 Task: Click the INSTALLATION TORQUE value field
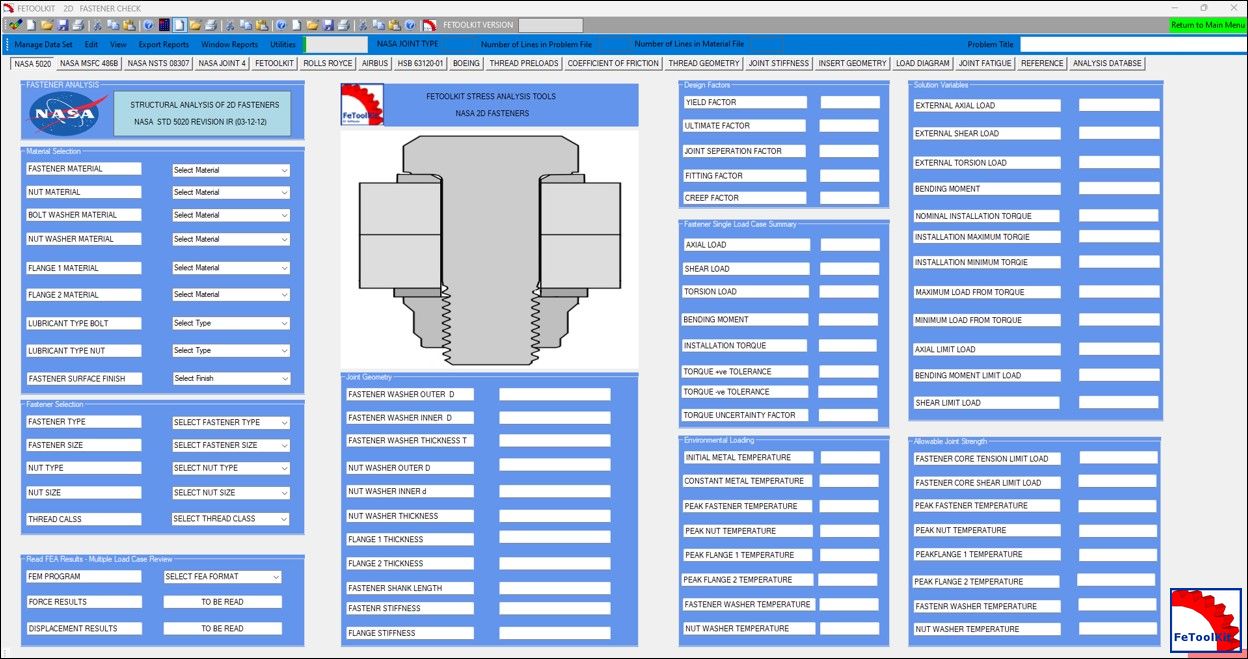tap(848, 345)
